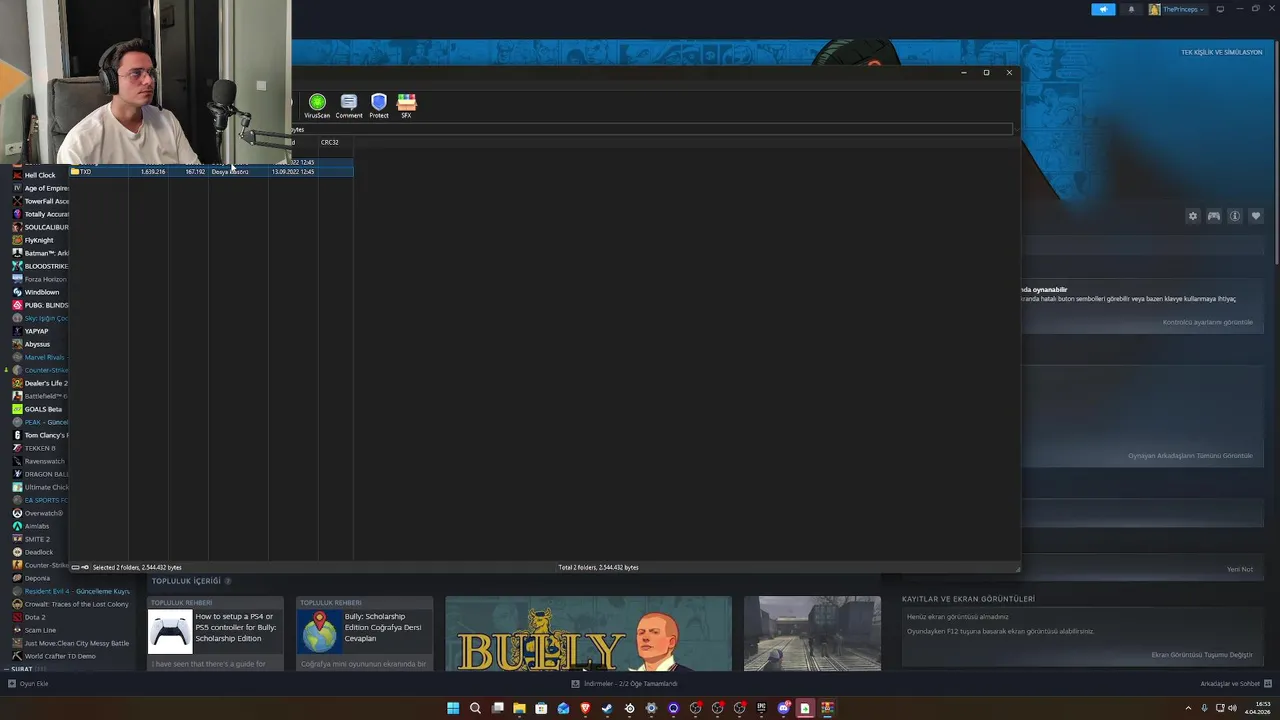Click the Bully logo artwork thumbnail
1280x720 pixels.
click(x=588, y=633)
